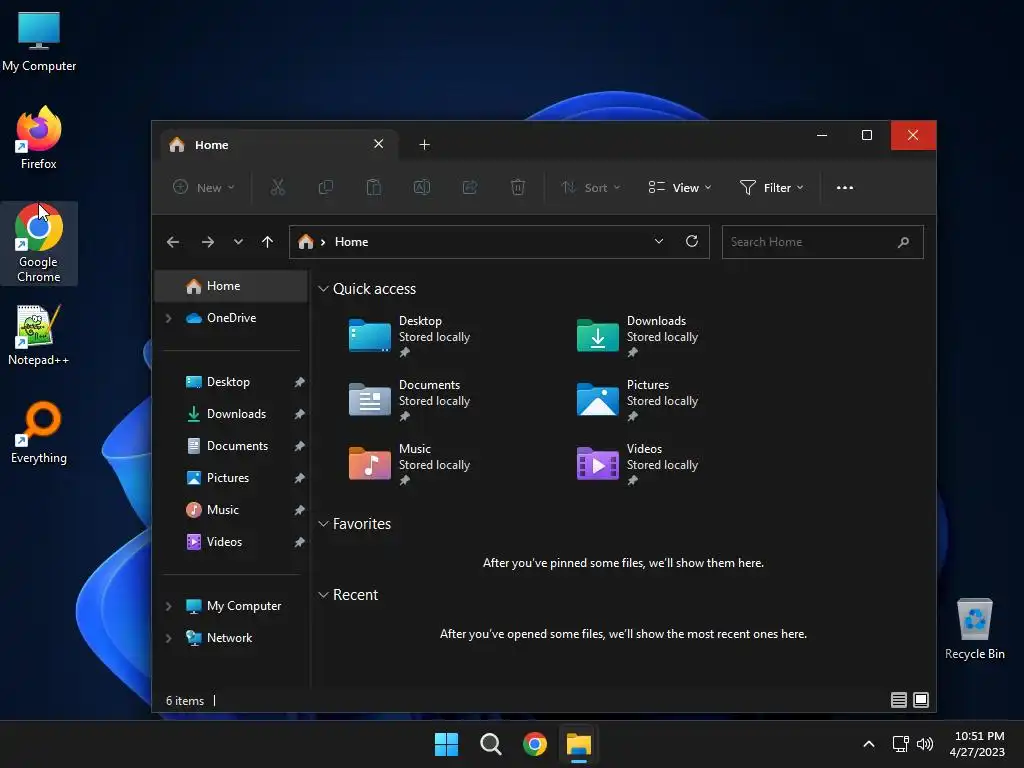The width and height of the screenshot is (1024, 768).
Task: Refresh the Home folder view
Action: [x=692, y=242]
